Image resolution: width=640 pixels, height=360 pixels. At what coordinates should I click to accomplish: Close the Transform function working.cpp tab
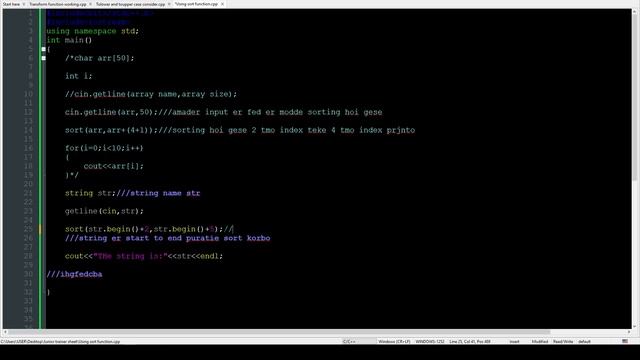(90, 4)
